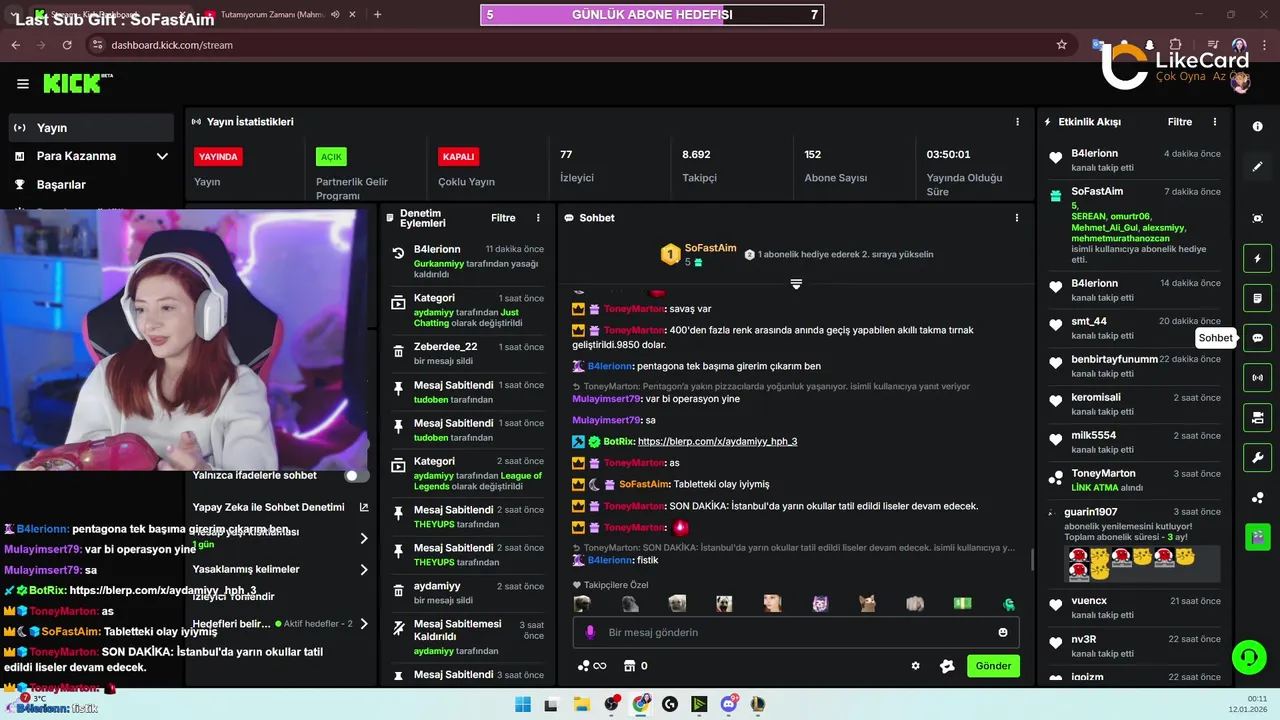Toggle Yalnızca ifadelerle sohbet switch
Image resolution: width=1280 pixels, height=720 pixels.
(356, 476)
